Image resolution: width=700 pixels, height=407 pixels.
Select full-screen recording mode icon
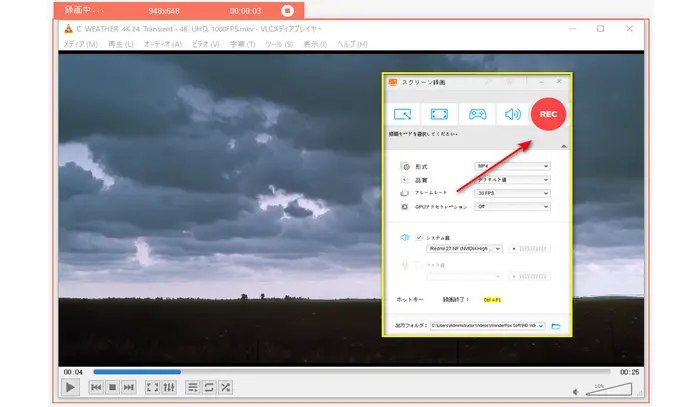[x=440, y=114]
